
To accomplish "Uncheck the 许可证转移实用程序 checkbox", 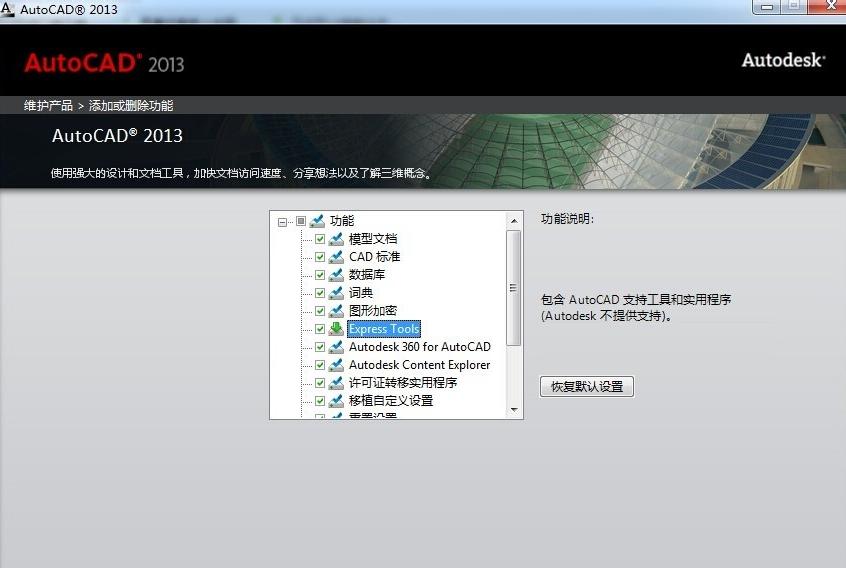I will pos(320,383).
